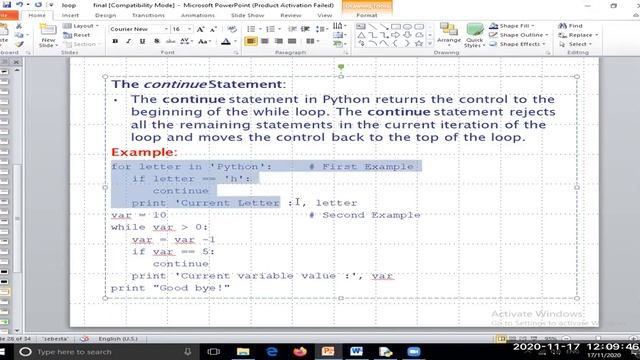
Task: Select the text box shape
Action: click(361, 26)
